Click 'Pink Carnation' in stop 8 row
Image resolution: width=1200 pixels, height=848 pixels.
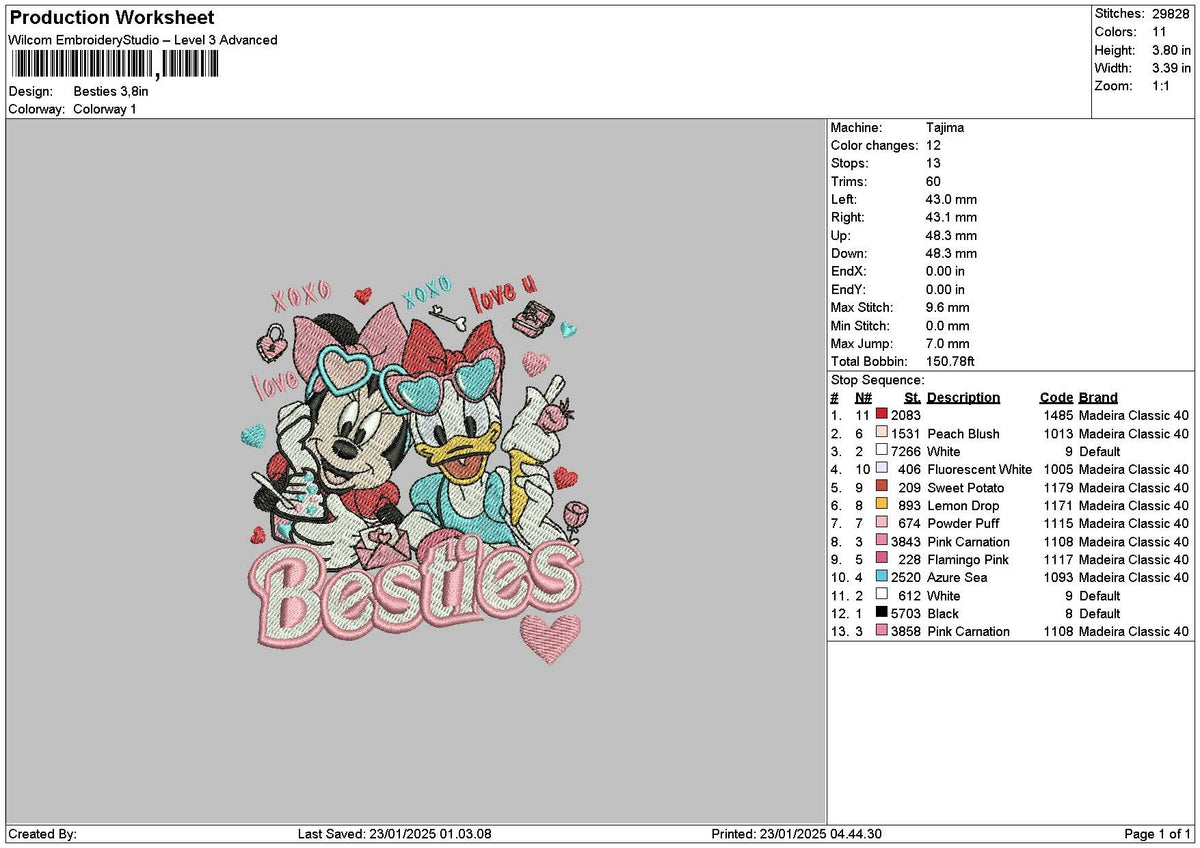click(968, 541)
